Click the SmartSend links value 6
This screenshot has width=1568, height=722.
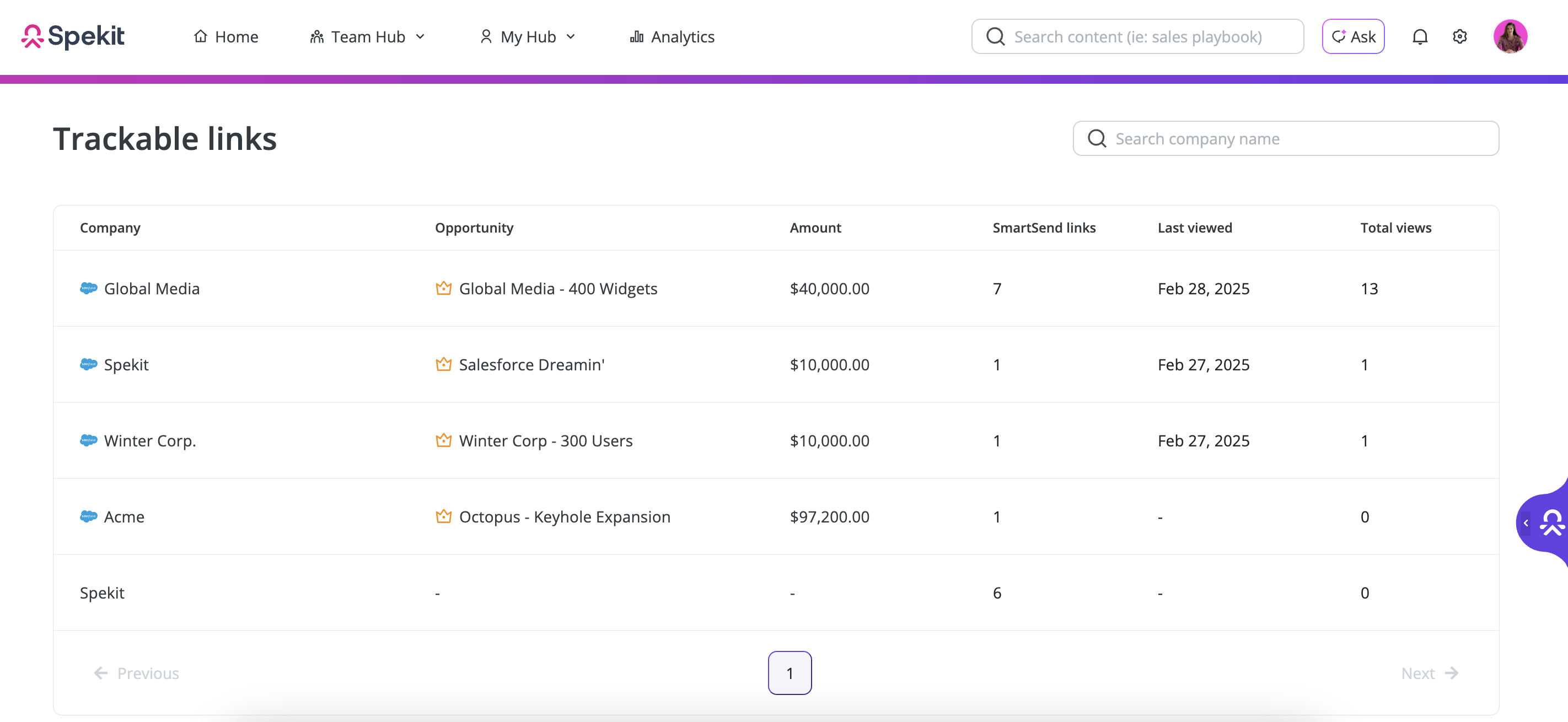[996, 593]
